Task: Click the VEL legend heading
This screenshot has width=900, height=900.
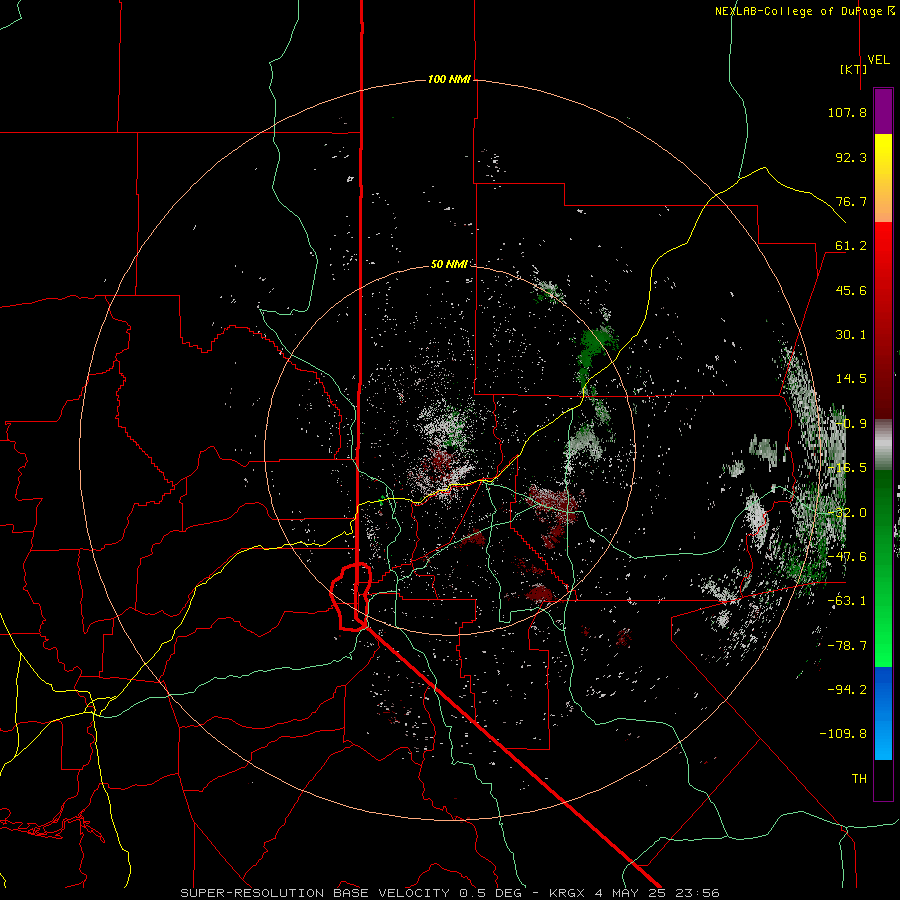Action: [878, 60]
